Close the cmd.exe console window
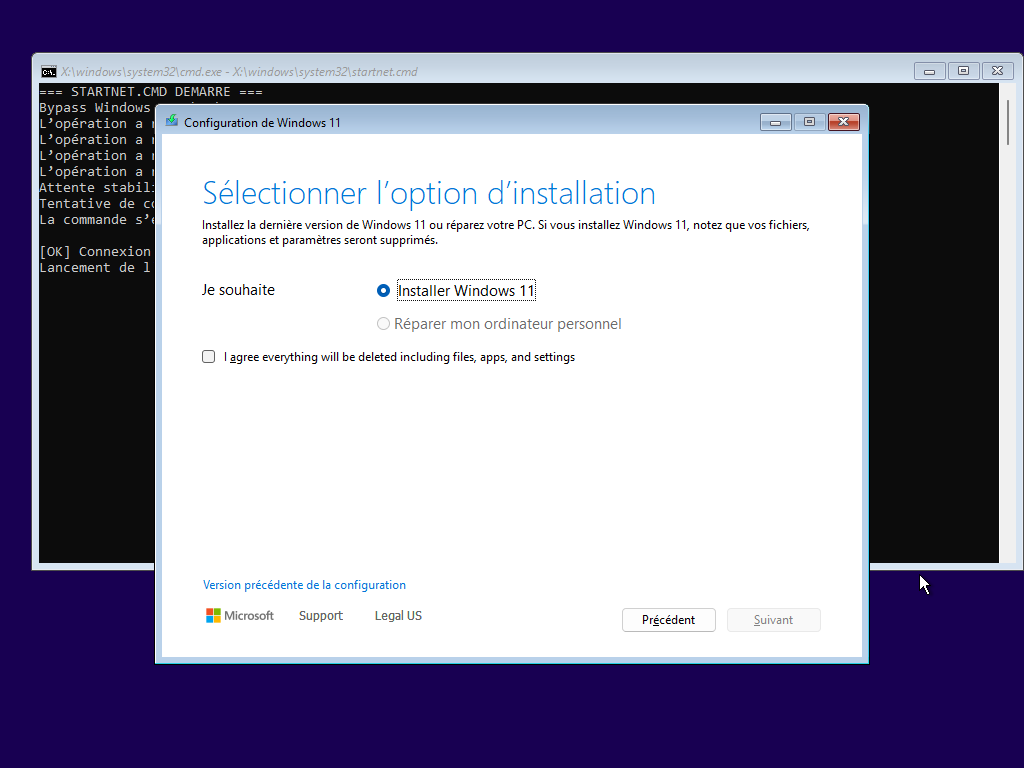Image resolution: width=1024 pixels, height=768 pixels. [x=997, y=71]
